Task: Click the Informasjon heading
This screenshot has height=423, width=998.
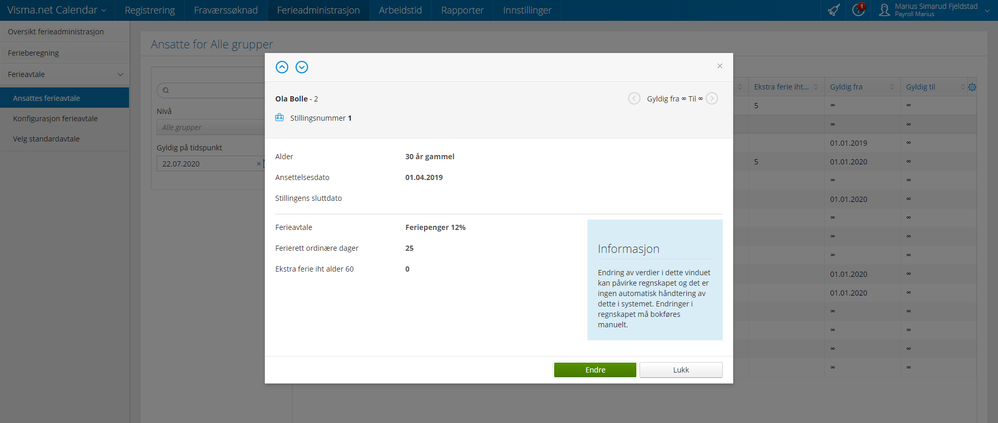Action: tap(628, 249)
